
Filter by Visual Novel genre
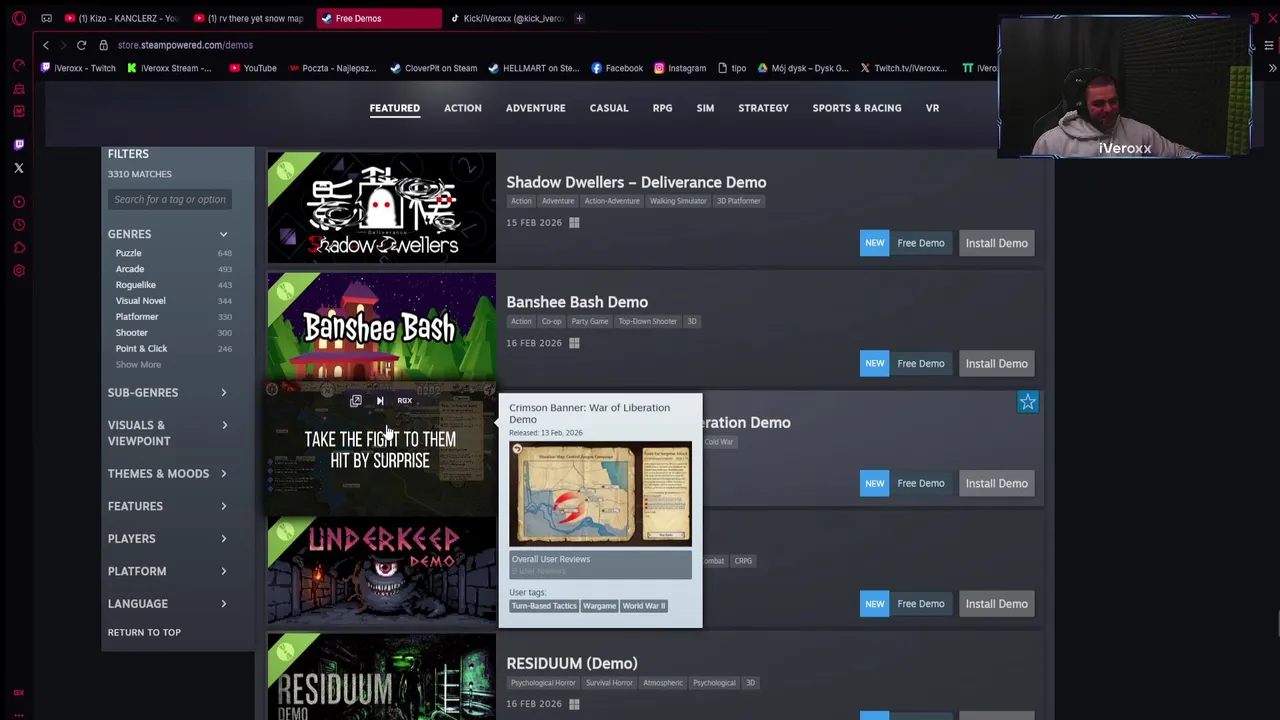tap(140, 301)
